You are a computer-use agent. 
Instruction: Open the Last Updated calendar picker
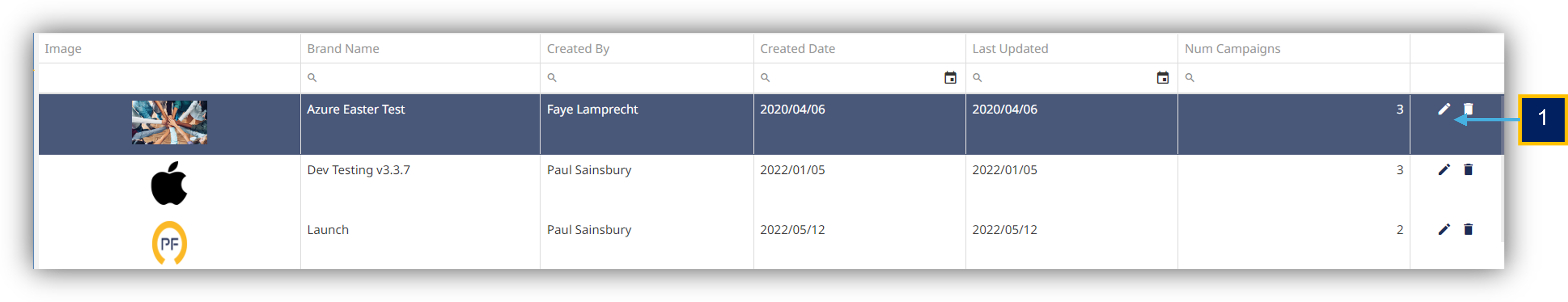(1163, 78)
